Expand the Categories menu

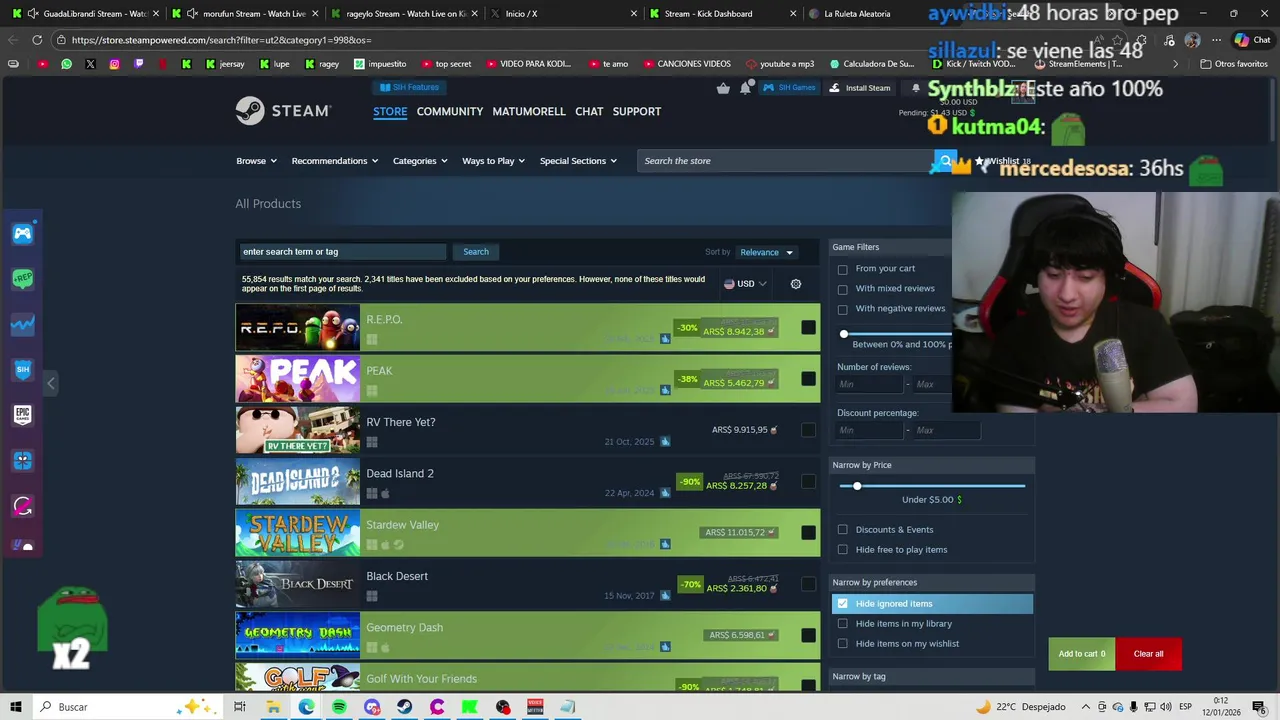420,161
